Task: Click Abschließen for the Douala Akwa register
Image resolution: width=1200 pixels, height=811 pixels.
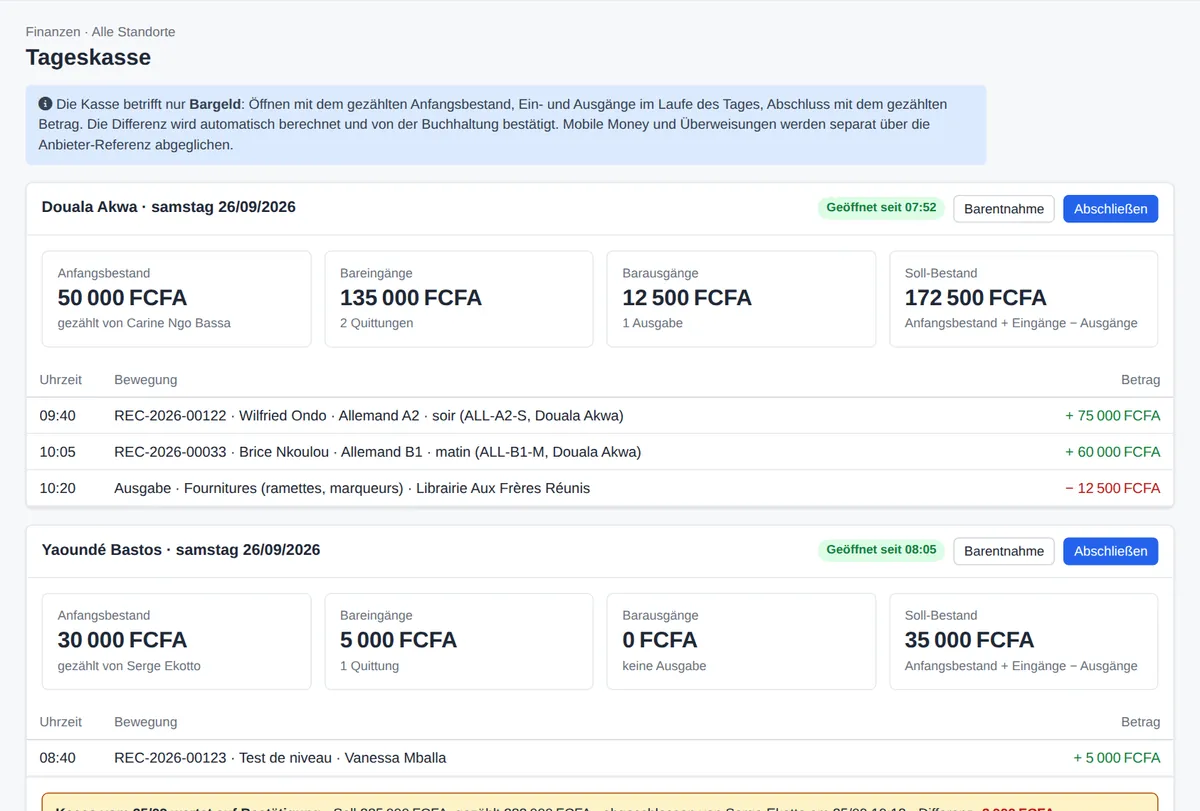Action: pos(1110,209)
